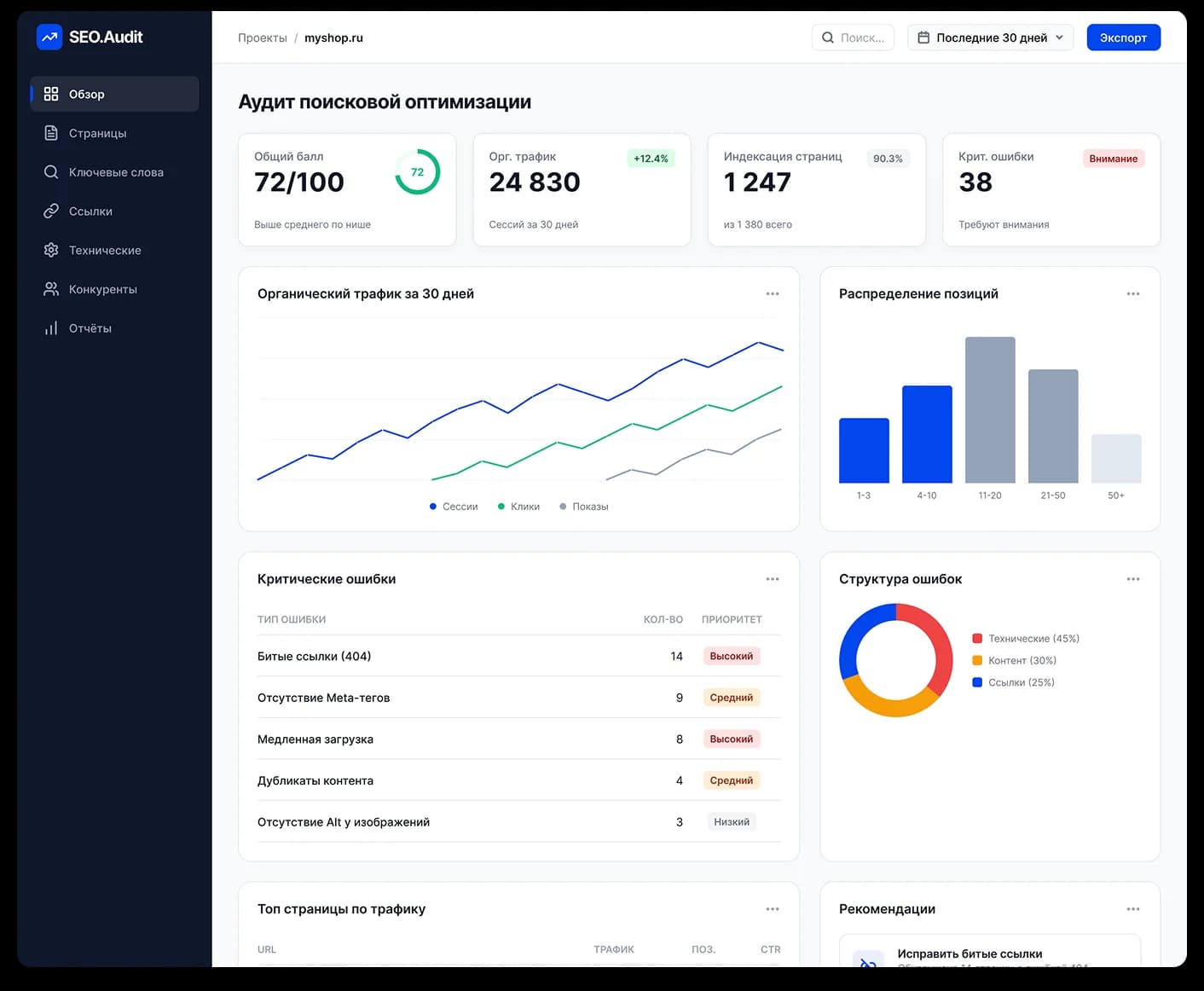
Task: Click the Обзор grid icon
Action: click(51, 94)
